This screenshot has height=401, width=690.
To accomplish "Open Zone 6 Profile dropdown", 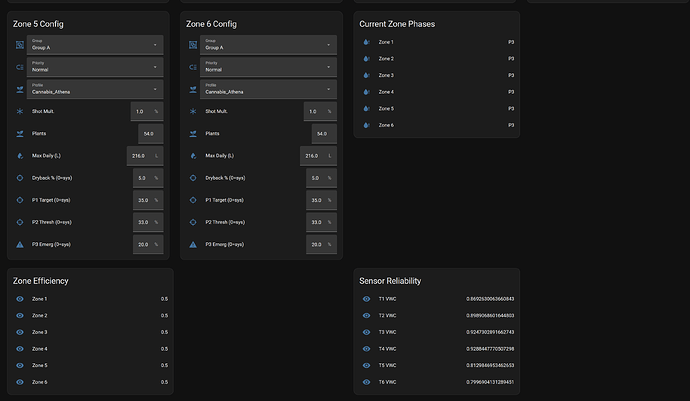I will click(x=268, y=89).
